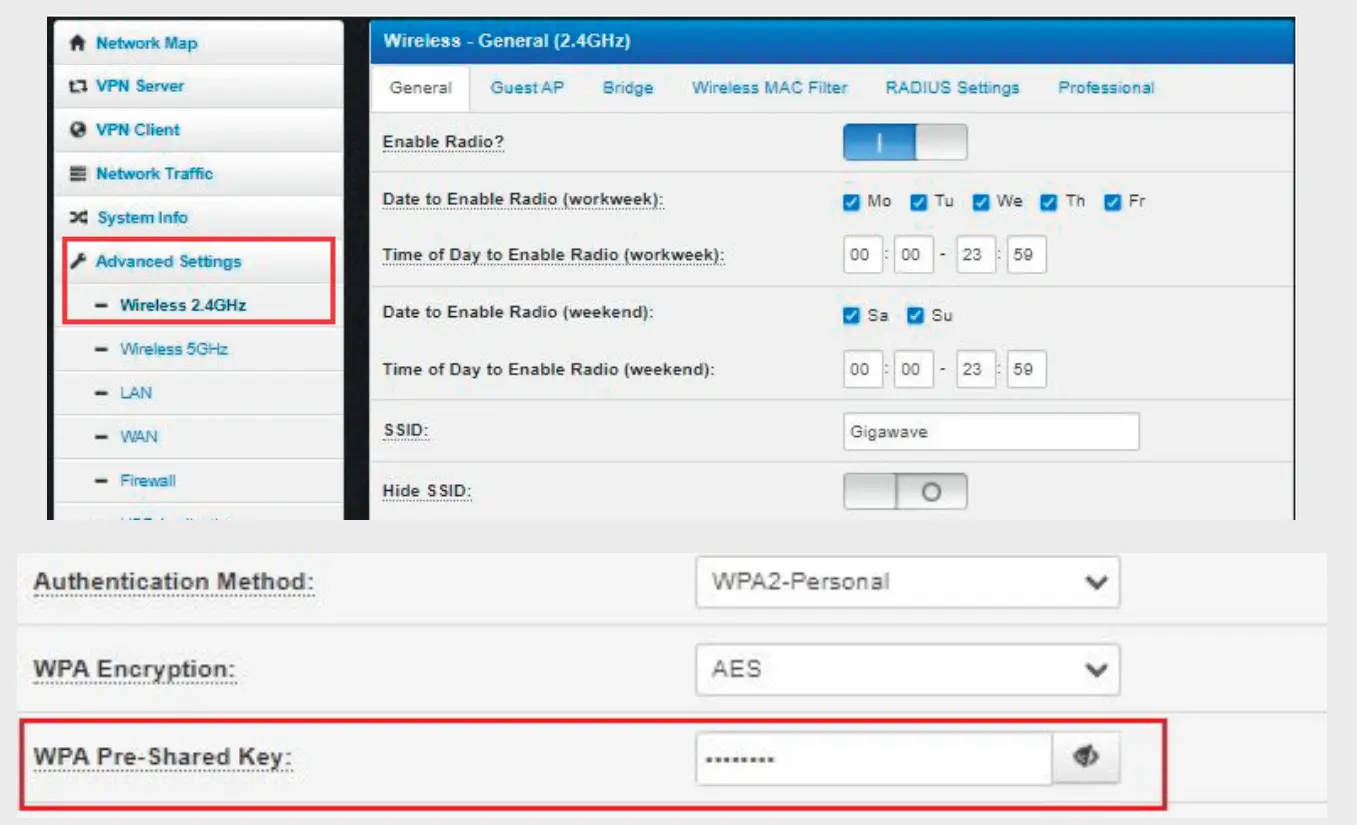The width and height of the screenshot is (1357, 825).
Task: Select Firewall in the sidebar
Action: click(198, 481)
